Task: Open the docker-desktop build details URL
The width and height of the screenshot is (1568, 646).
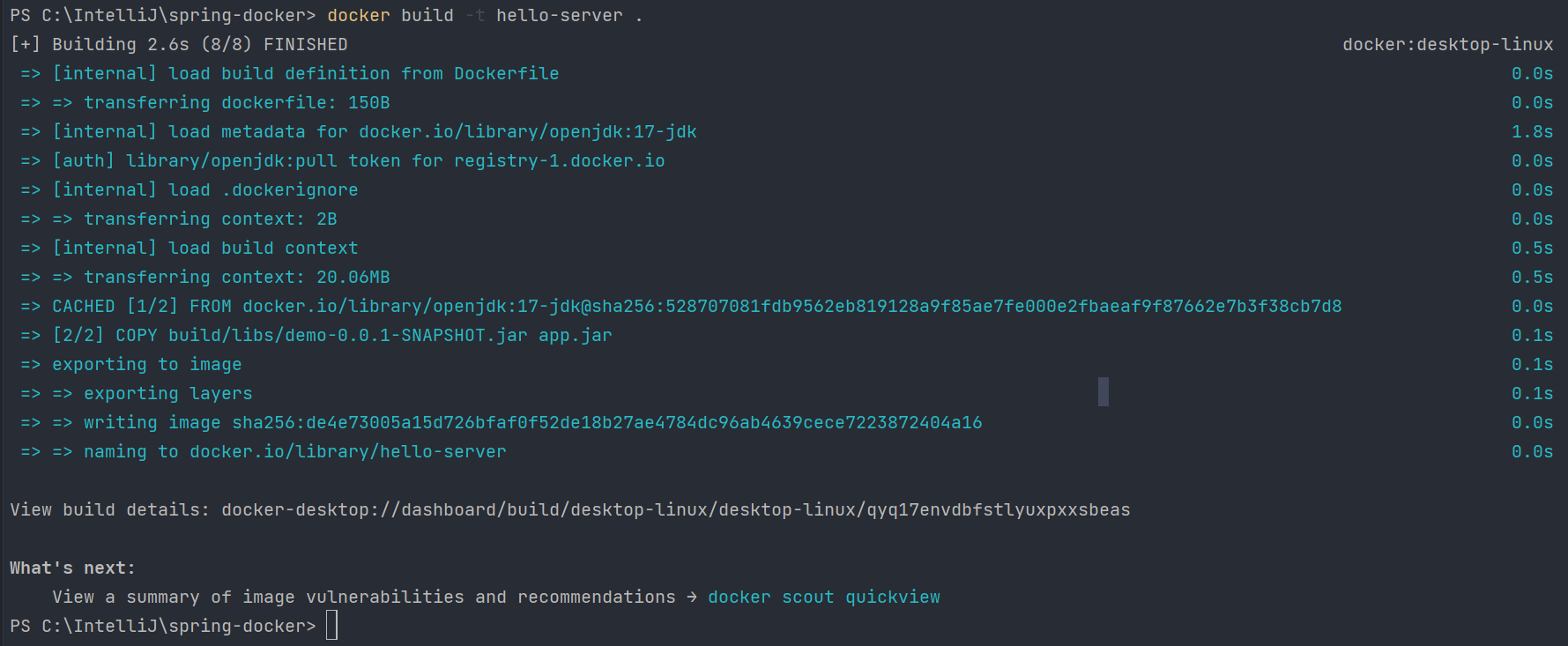Action: [676, 510]
